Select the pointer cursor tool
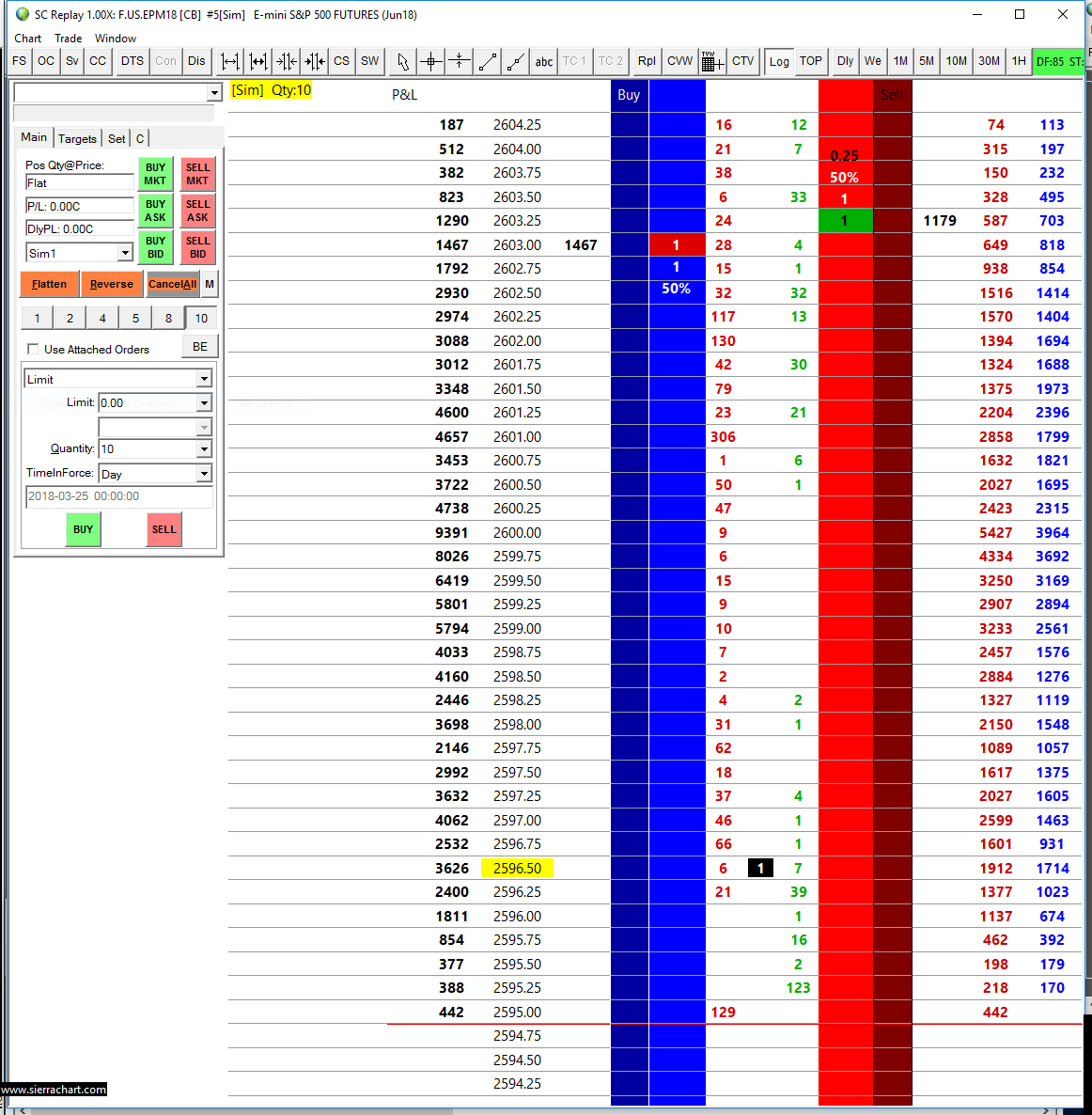Image resolution: width=1092 pixels, height=1115 pixels. point(403,62)
